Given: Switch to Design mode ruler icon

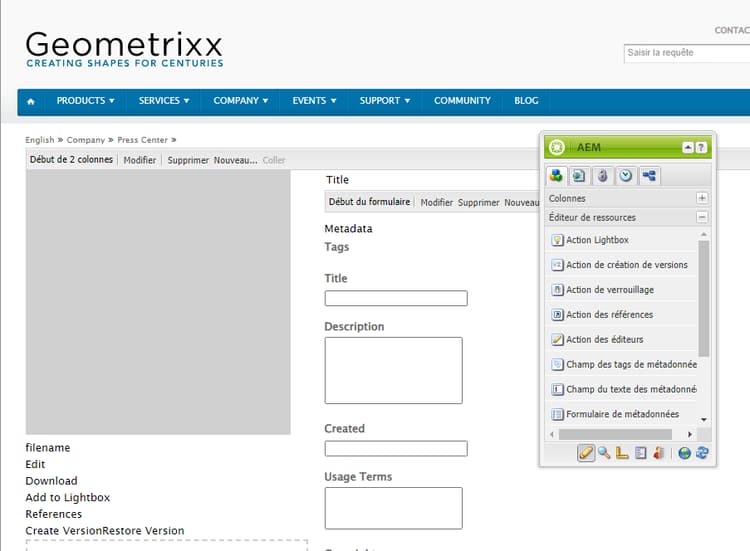Looking at the screenshot, I should [x=622, y=452].
